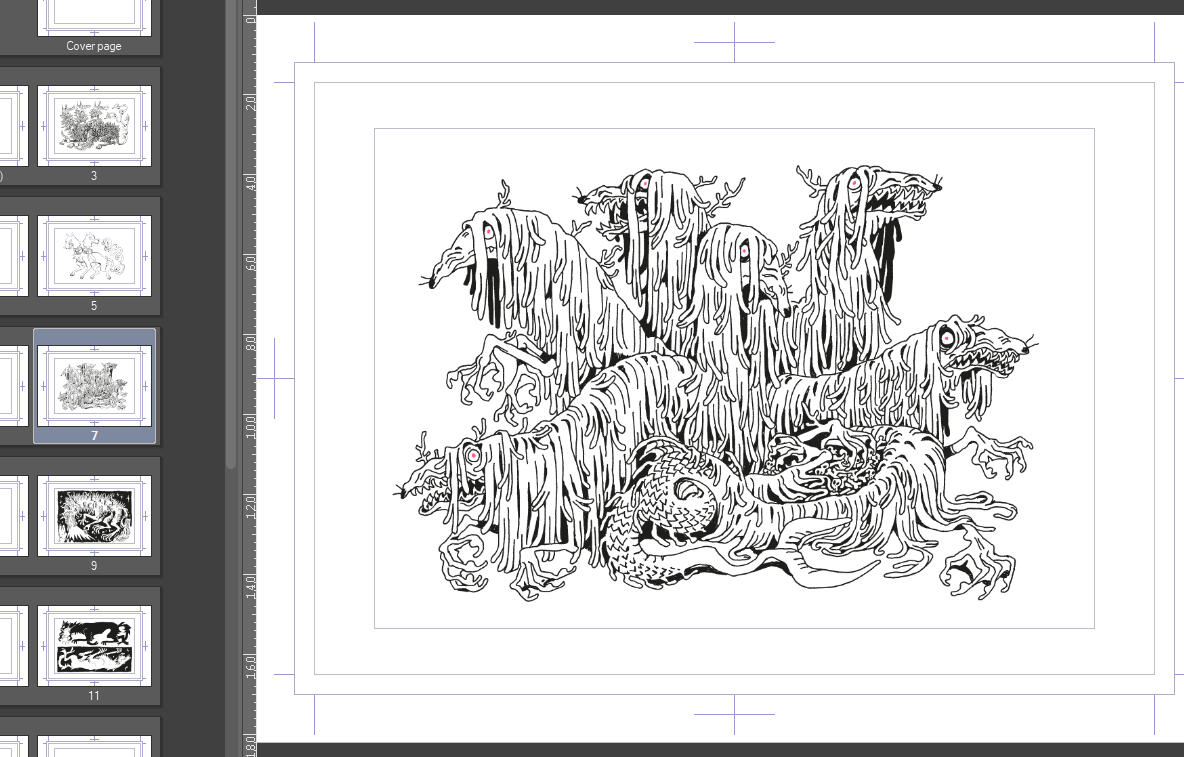
Task: Select the page 3 thumbnail
Action: (x=94, y=126)
